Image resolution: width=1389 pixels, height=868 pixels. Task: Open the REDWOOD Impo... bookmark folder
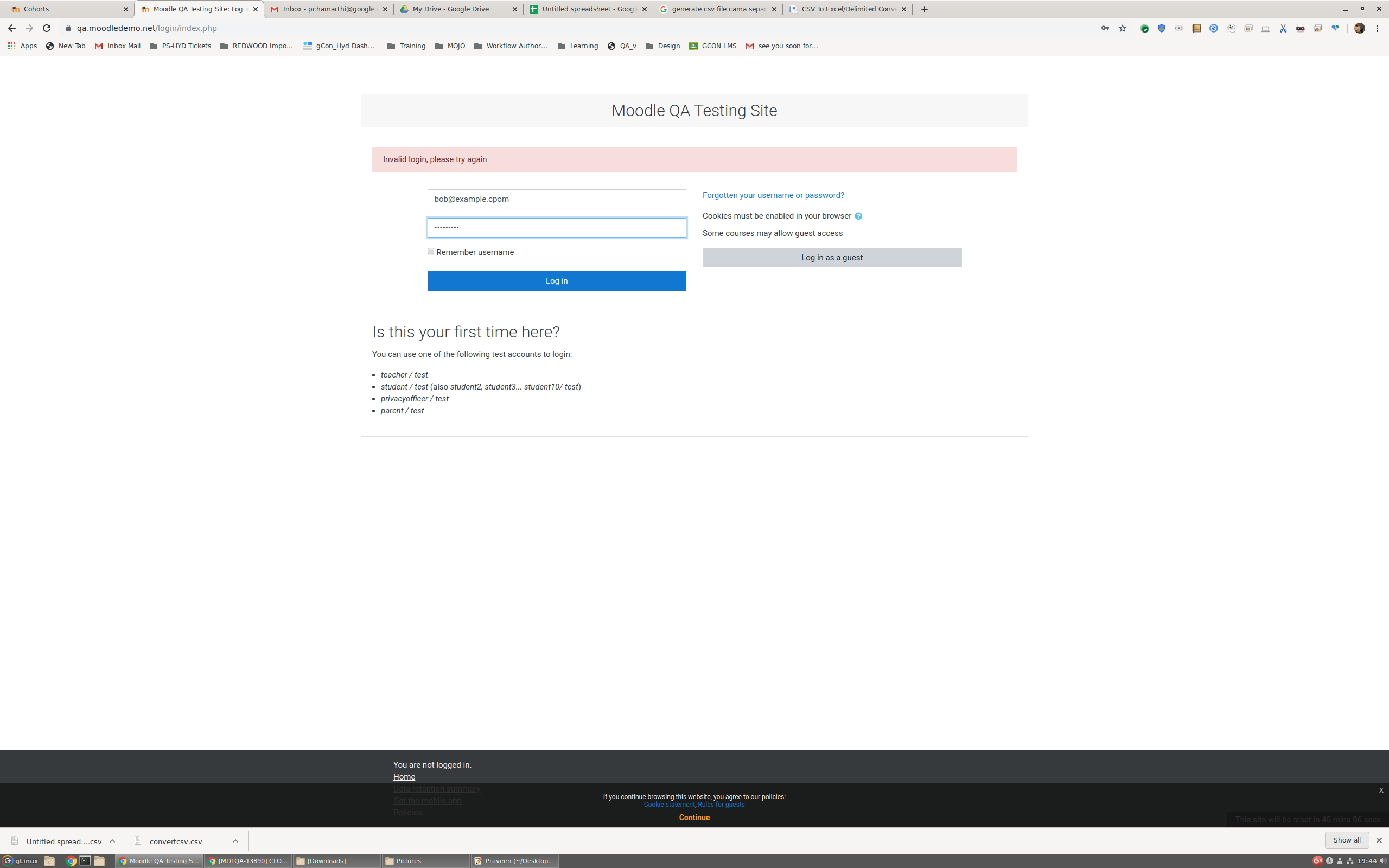257,46
